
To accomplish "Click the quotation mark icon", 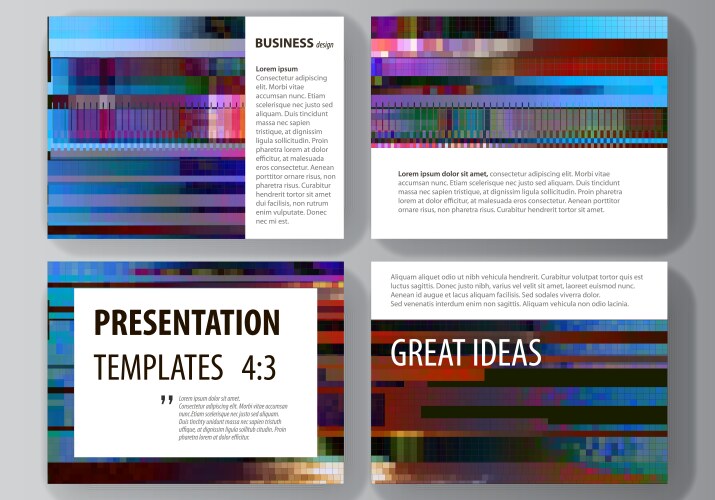I will pyautogui.click(x=166, y=401).
